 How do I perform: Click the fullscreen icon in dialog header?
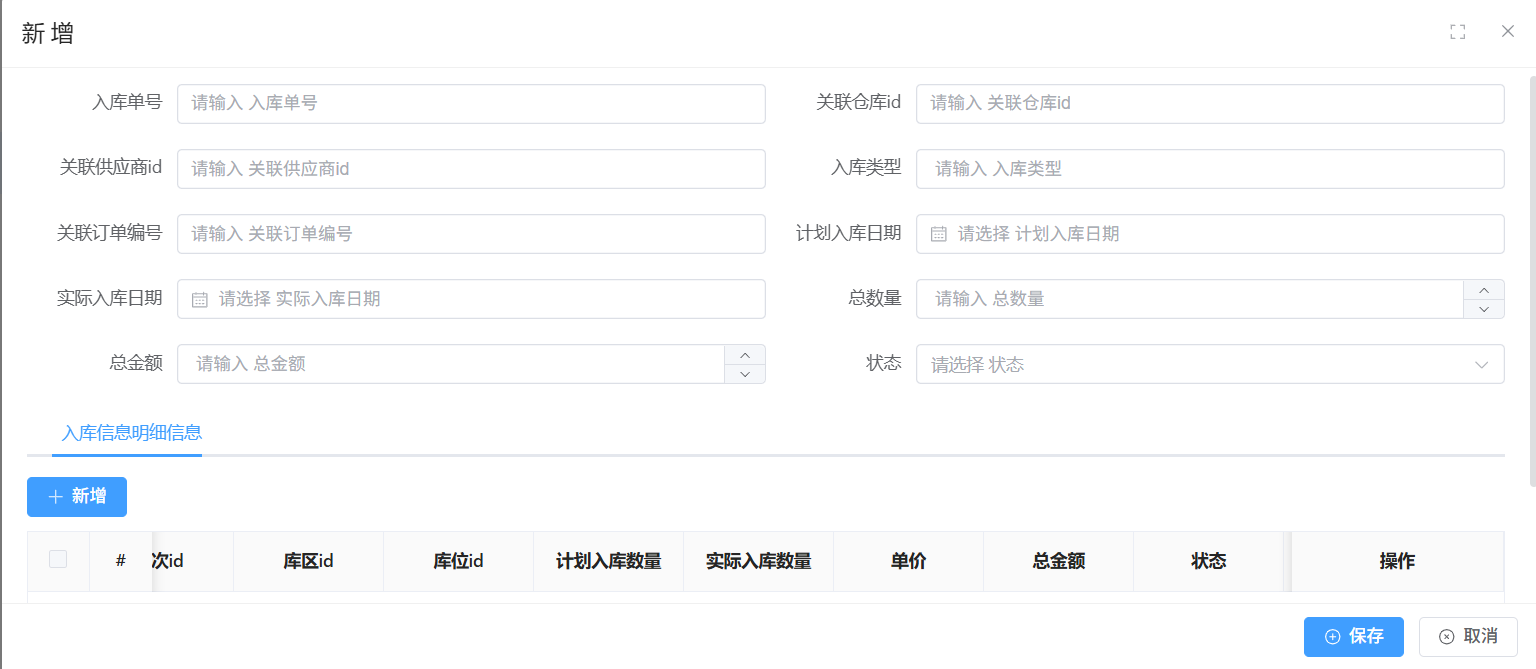(1457, 32)
